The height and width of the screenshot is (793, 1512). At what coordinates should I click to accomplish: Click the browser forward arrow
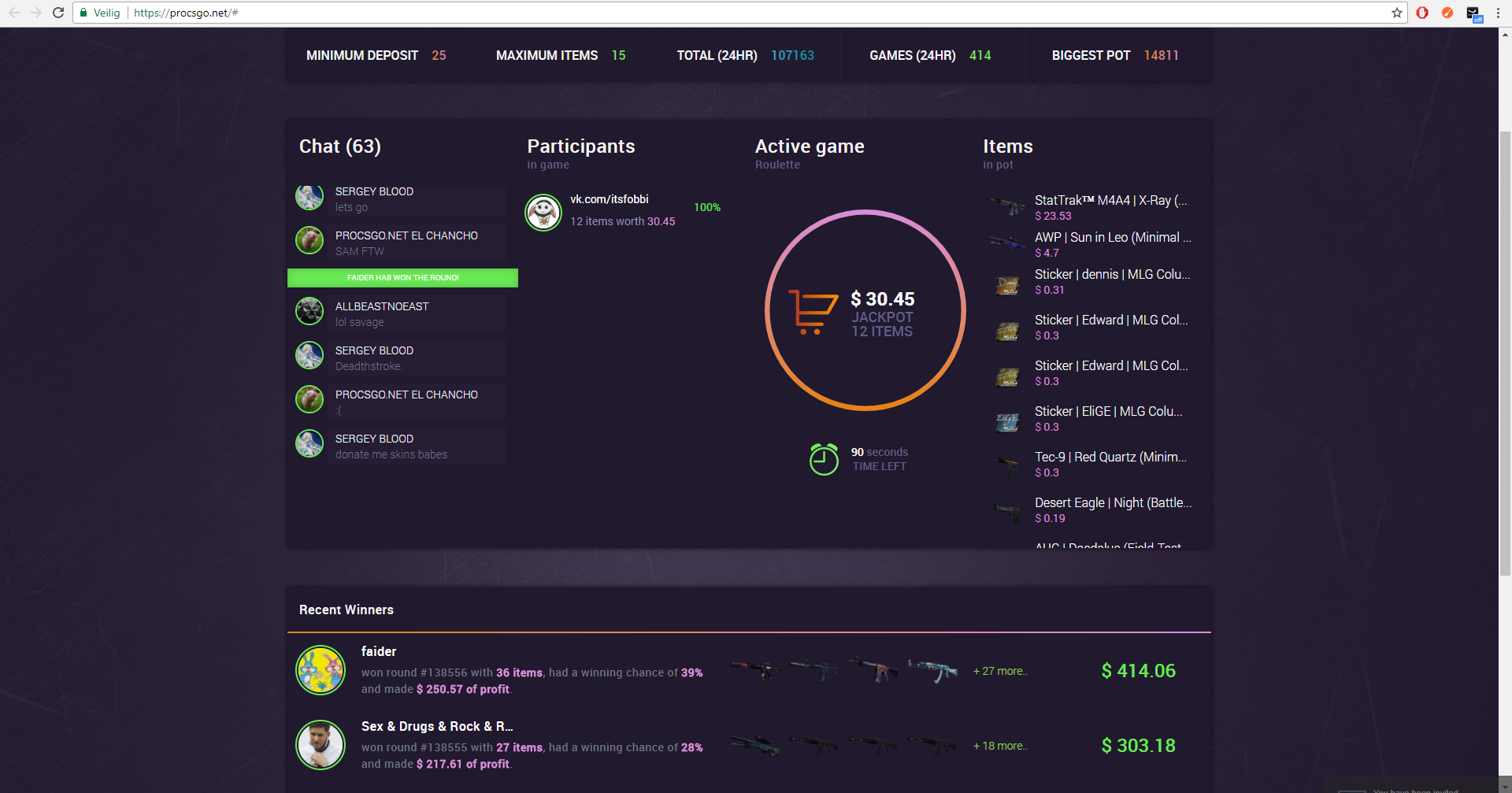point(36,13)
